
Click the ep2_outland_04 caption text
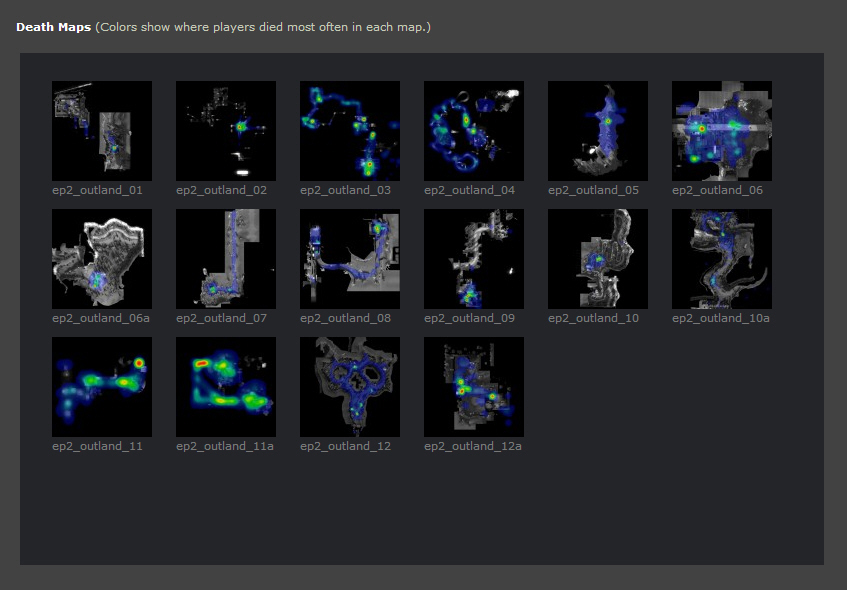tap(469, 190)
